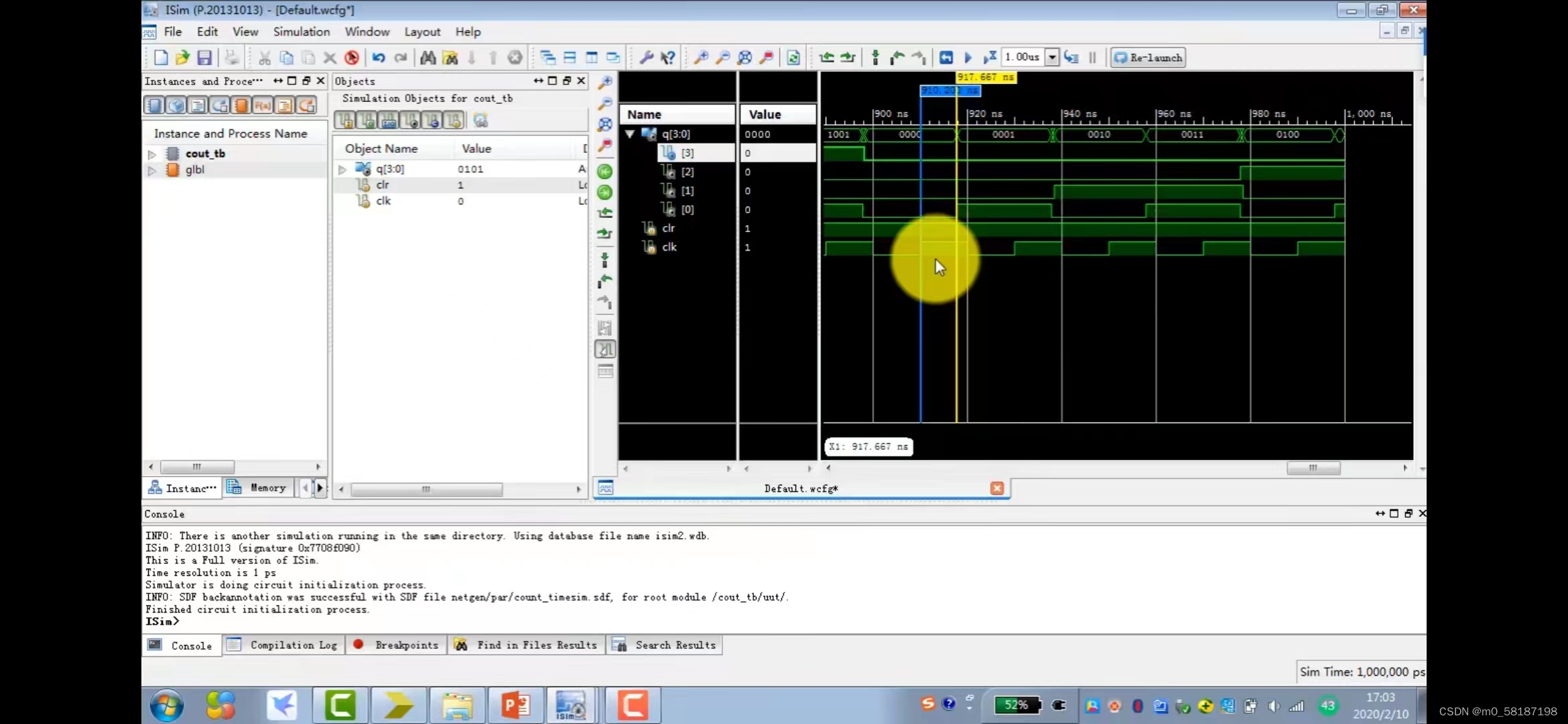Click the Re-launch button
This screenshot has width=1568, height=724.
(x=1148, y=58)
